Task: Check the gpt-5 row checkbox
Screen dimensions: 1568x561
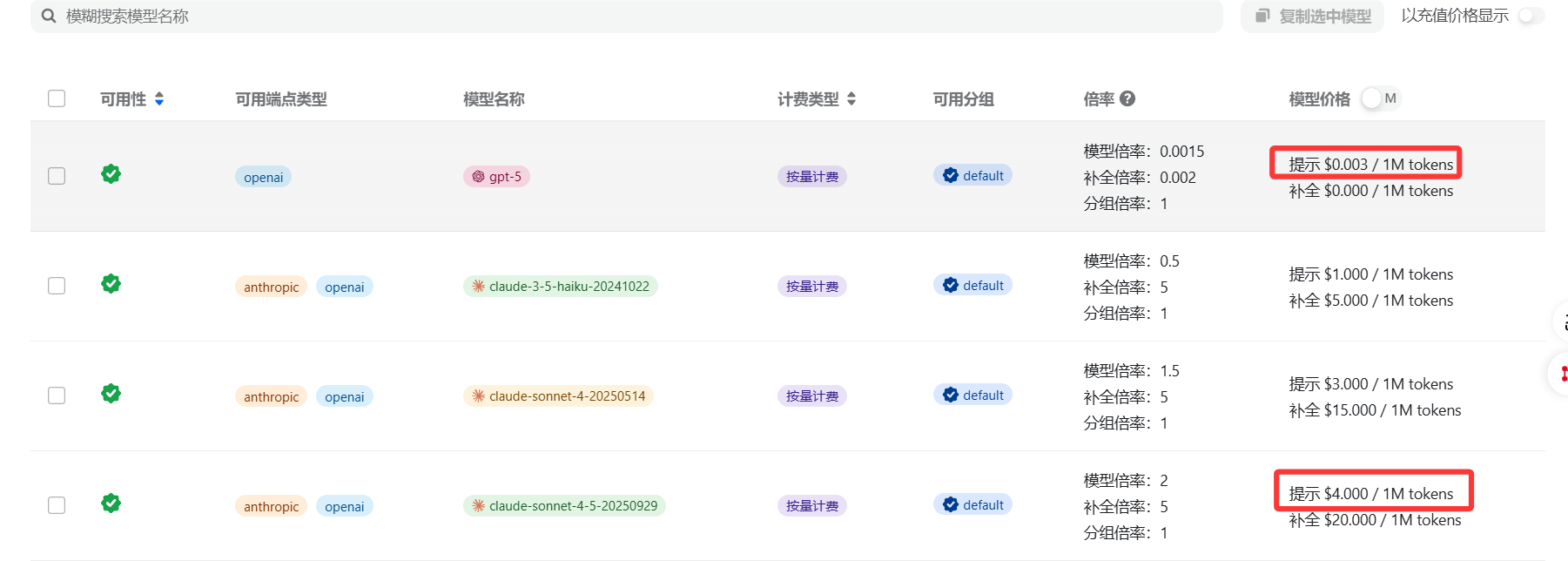Action: tap(57, 176)
